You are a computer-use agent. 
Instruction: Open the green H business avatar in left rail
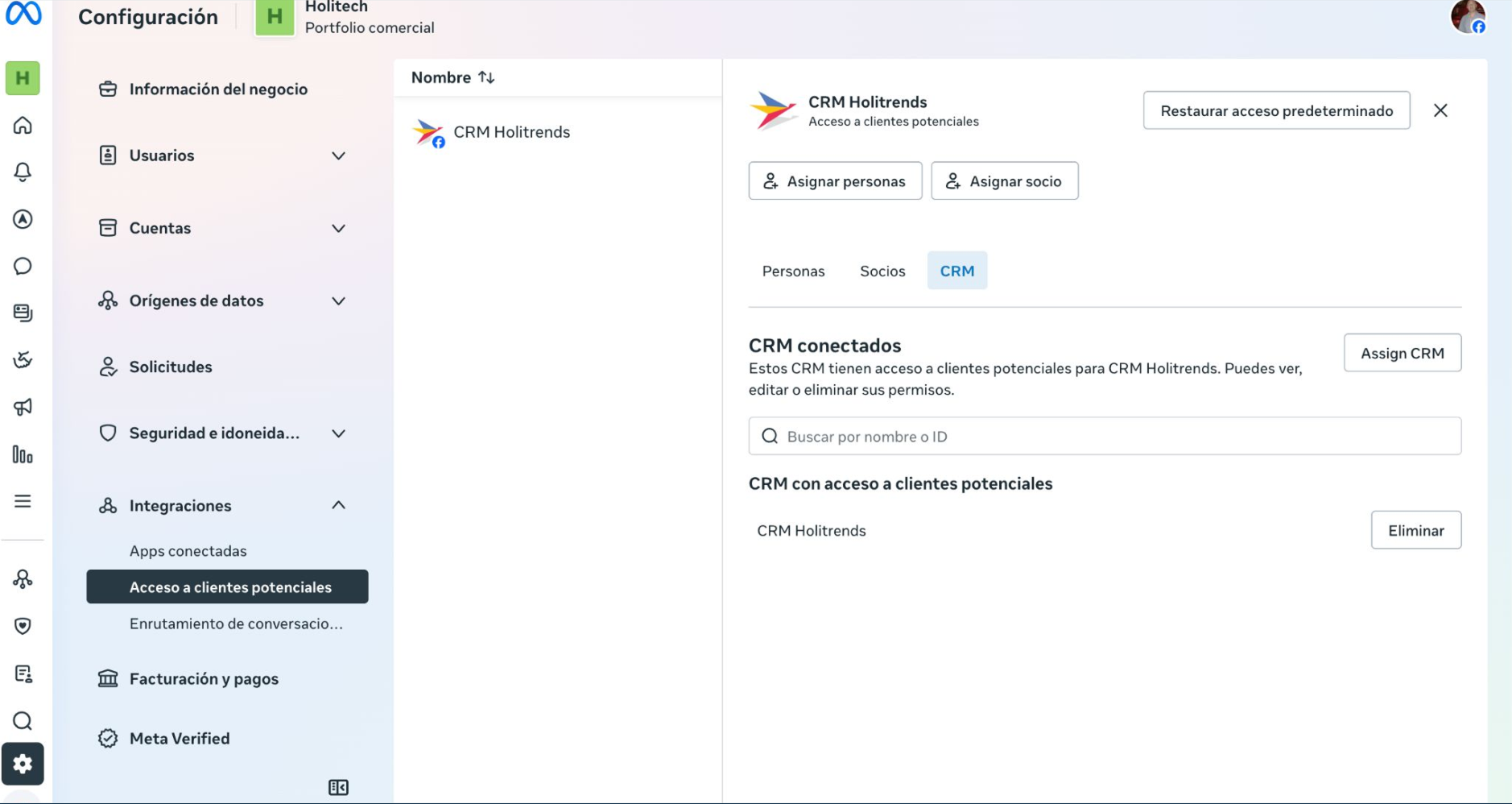pos(23,78)
